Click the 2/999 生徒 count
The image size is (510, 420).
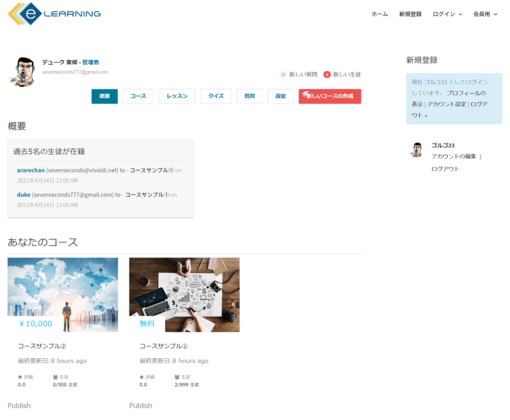[x=187, y=385]
